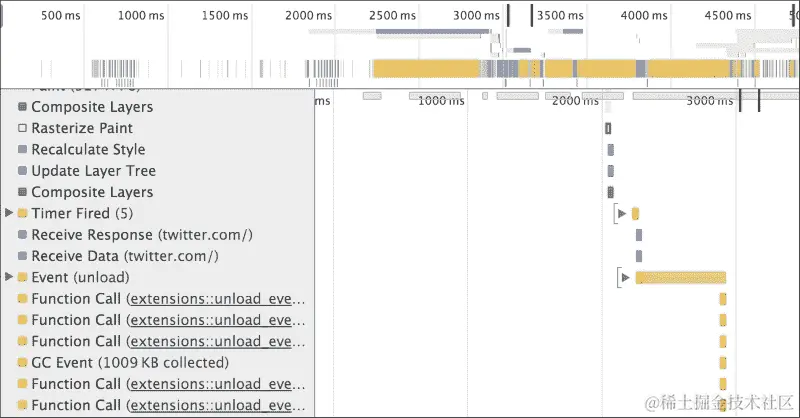800x418 pixels.
Task: Click the Update Layer Tree bar in timeline
Action: point(611,171)
